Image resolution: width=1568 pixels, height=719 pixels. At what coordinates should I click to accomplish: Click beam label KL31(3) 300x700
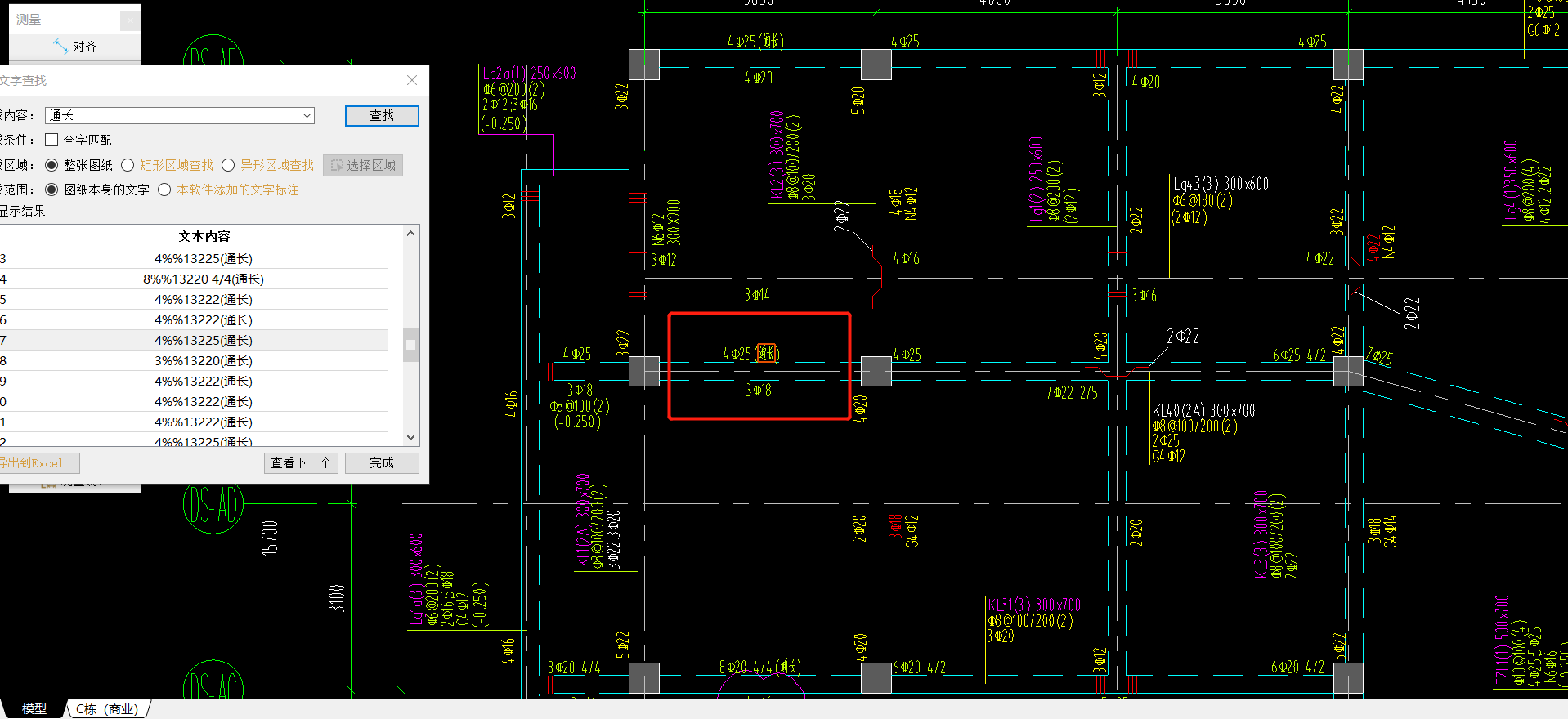[1034, 605]
